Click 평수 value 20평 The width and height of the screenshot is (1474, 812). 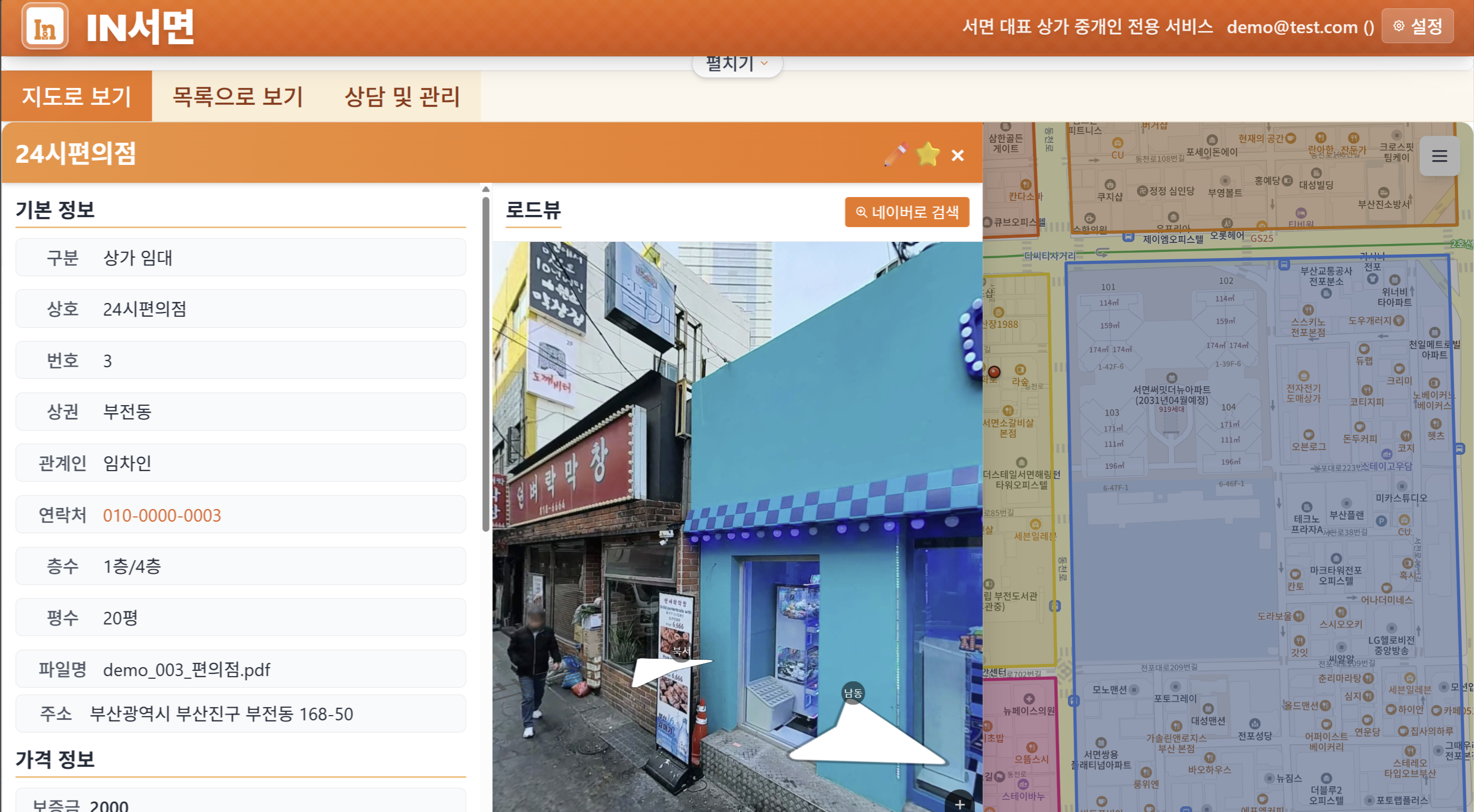tap(120, 618)
